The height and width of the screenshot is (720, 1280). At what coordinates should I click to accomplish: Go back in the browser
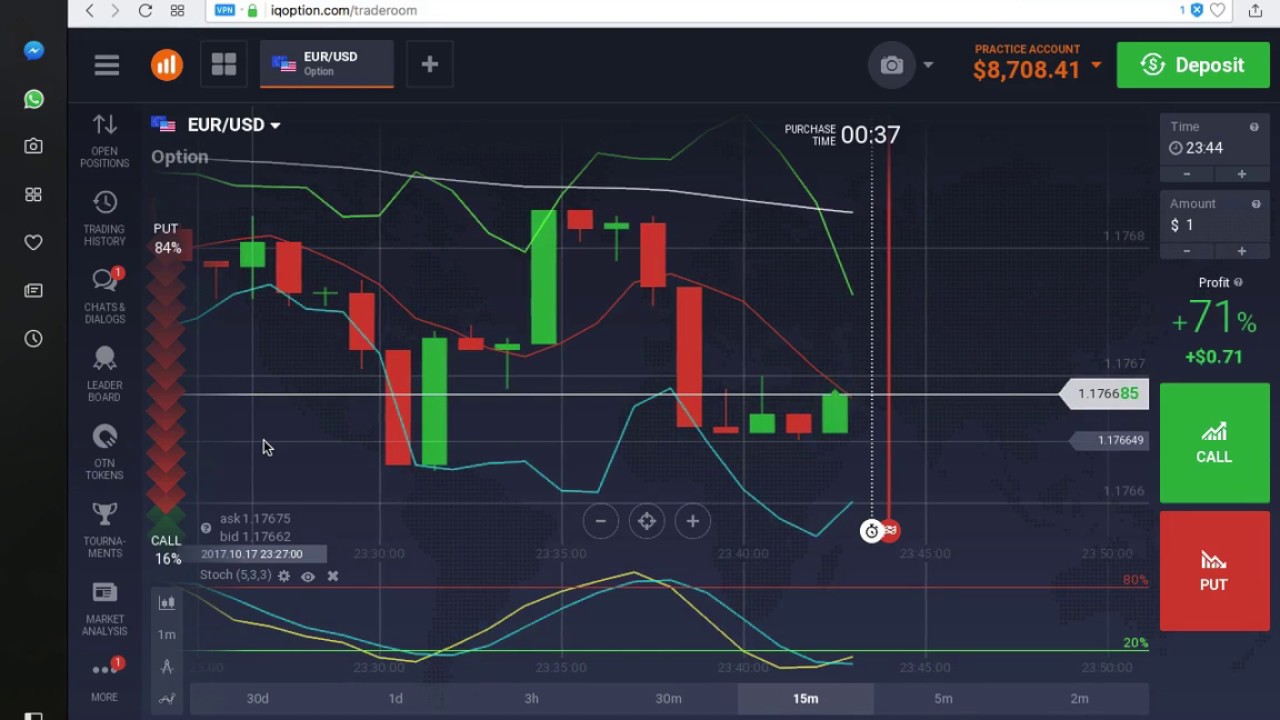90,10
